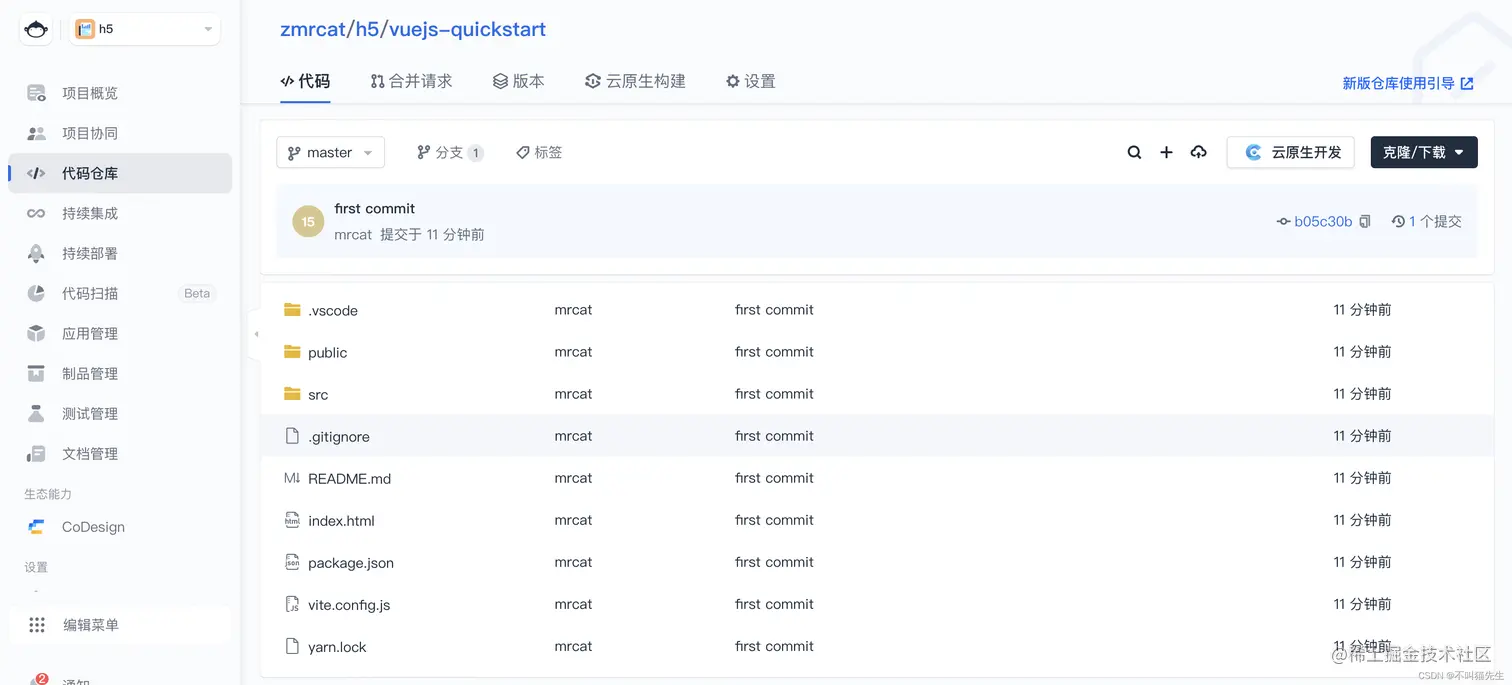Click the zmrcat breadcrumb link
The width and height of the screenshot is (1512, 685).
pos(313,29)
